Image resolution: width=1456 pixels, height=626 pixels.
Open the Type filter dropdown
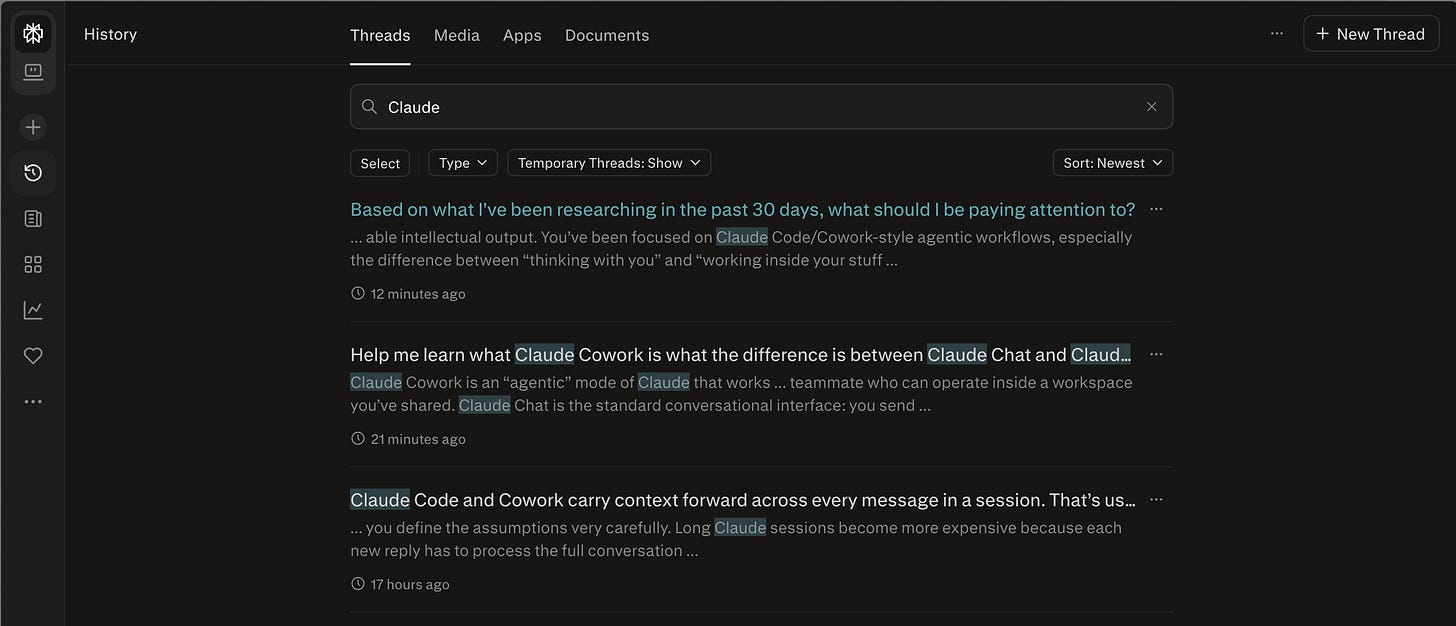pyautogui.click(x=462, y=162)
